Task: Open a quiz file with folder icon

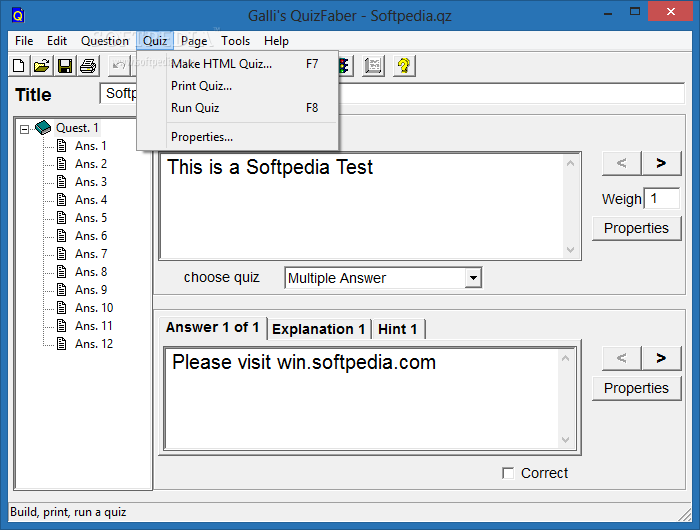Action: pos(42,66)
